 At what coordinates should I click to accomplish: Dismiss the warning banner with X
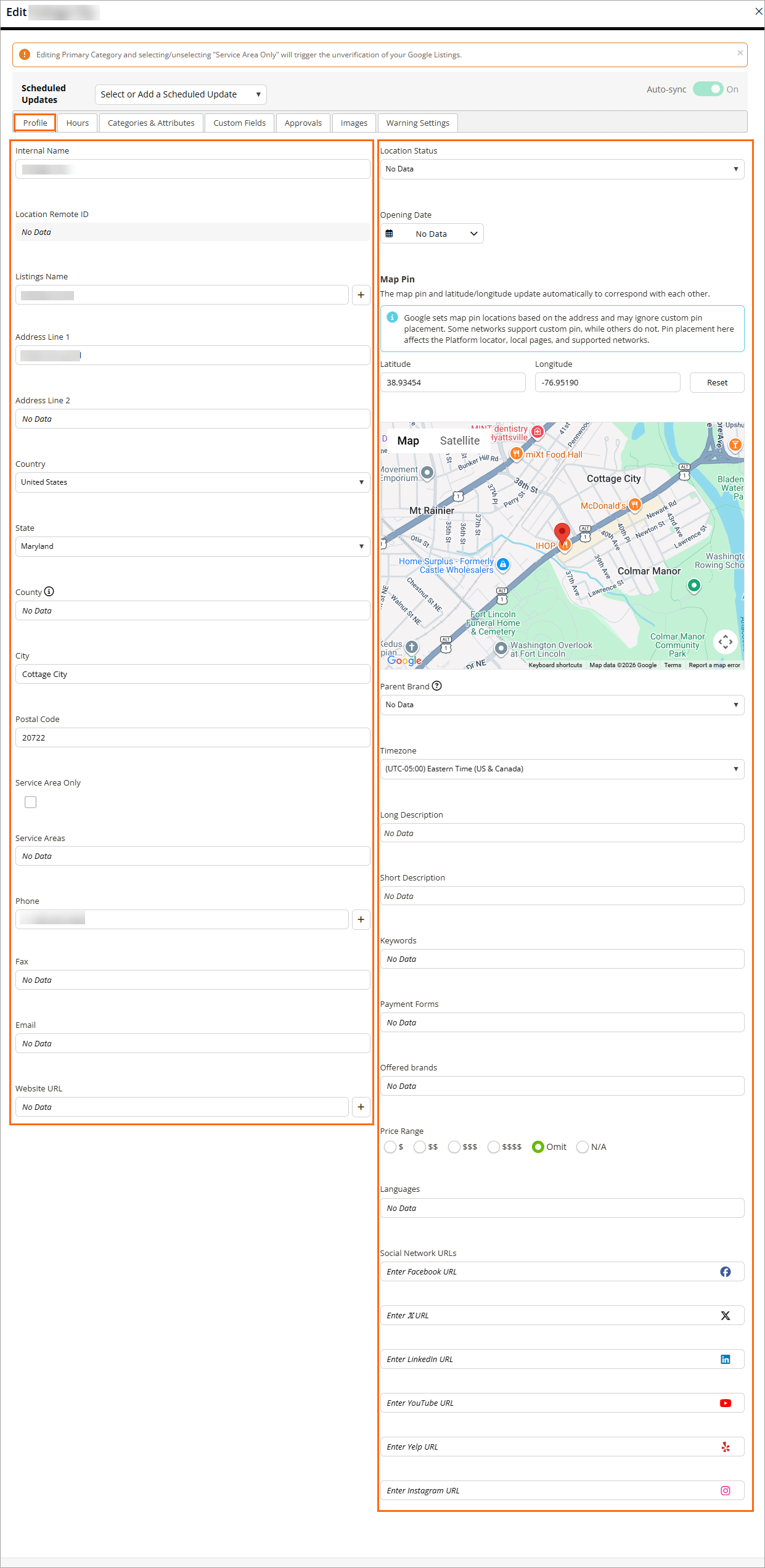click(740, 53)
